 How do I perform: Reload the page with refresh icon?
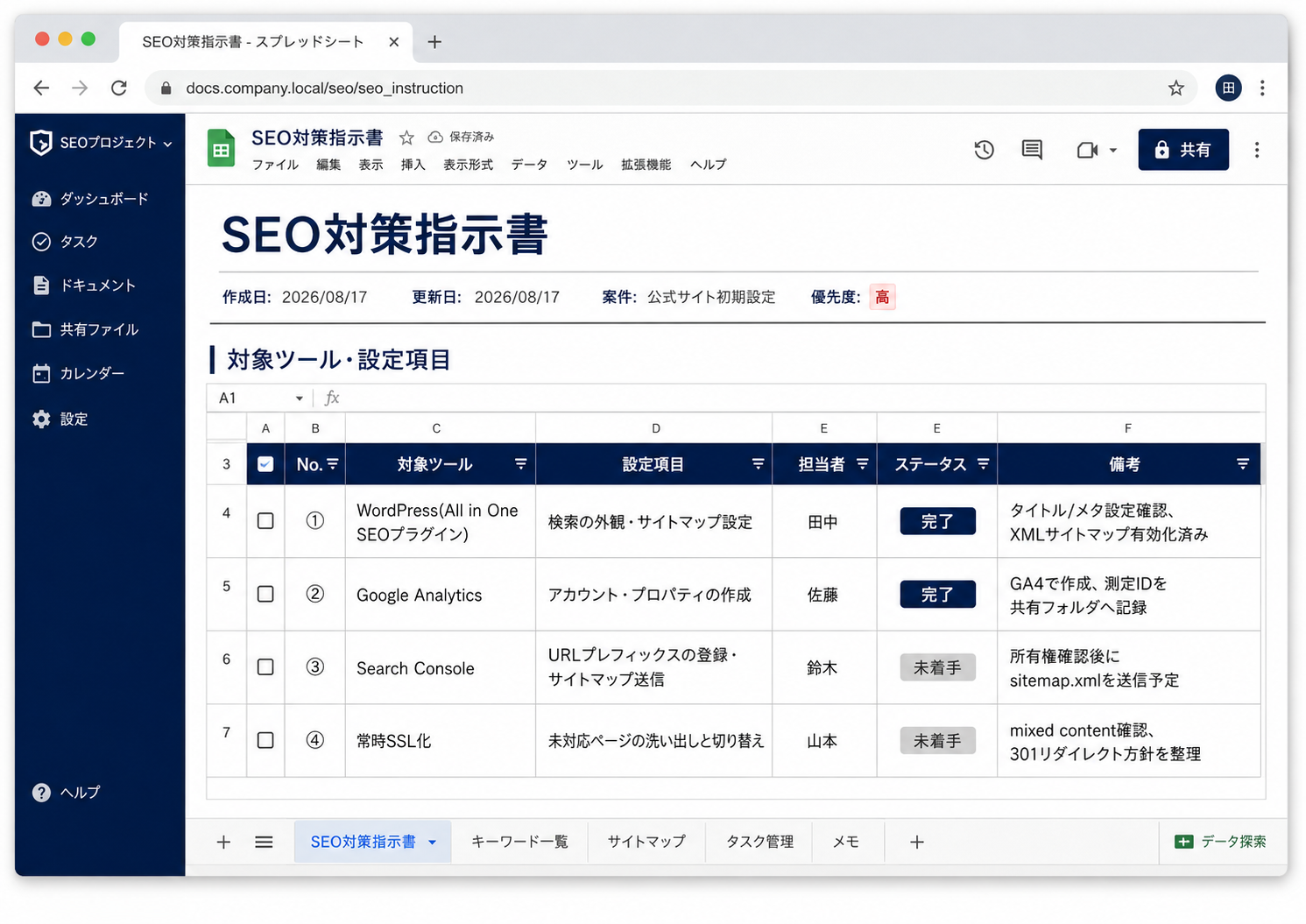119,88
